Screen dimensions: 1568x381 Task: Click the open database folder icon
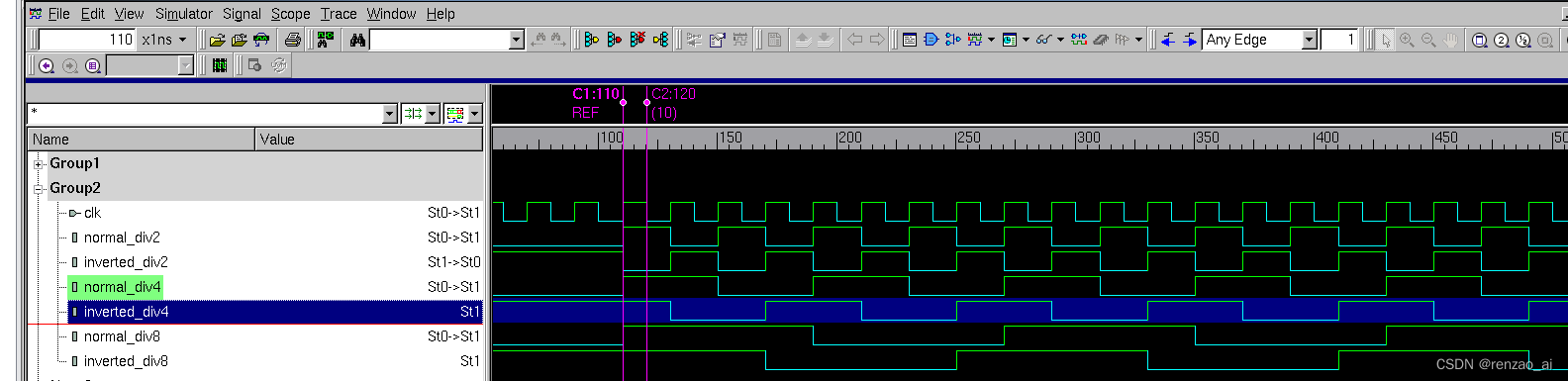[240, 40]
